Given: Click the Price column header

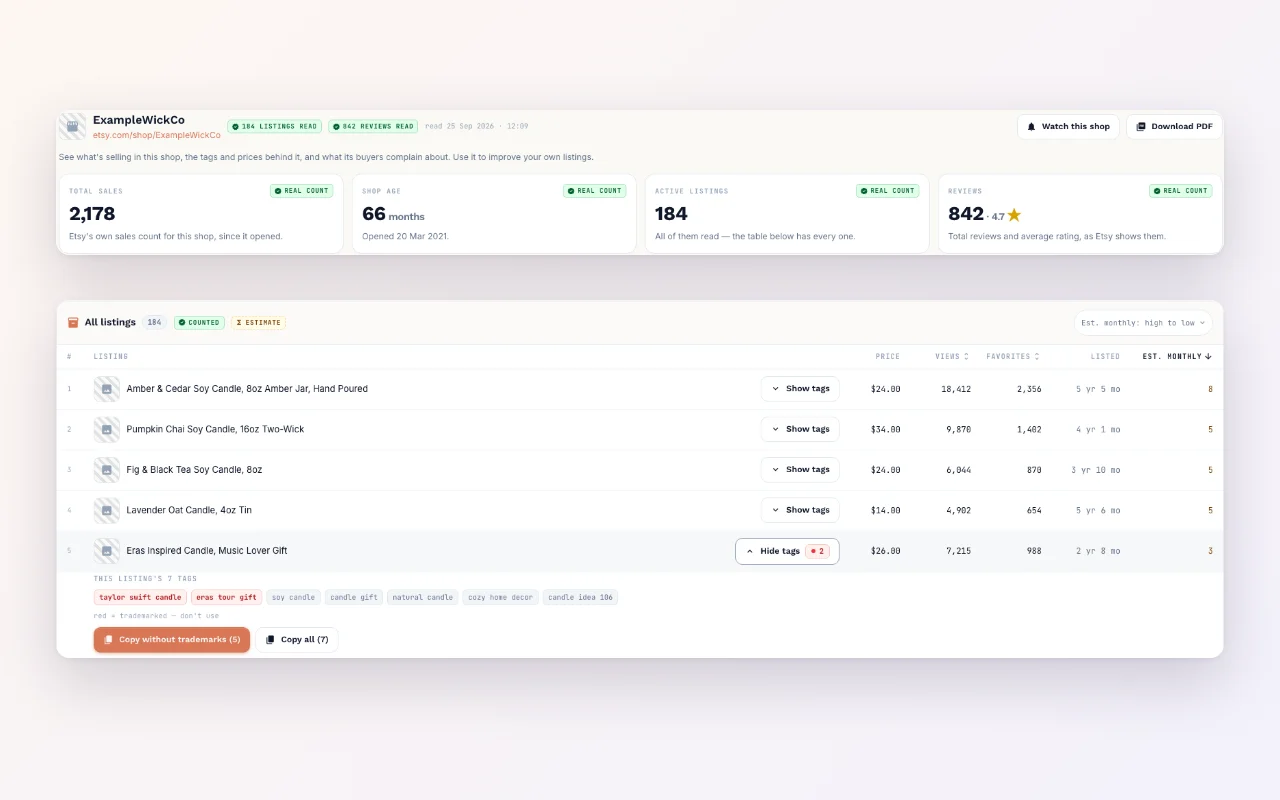Looking at the screenshot, I should point(888,357).
